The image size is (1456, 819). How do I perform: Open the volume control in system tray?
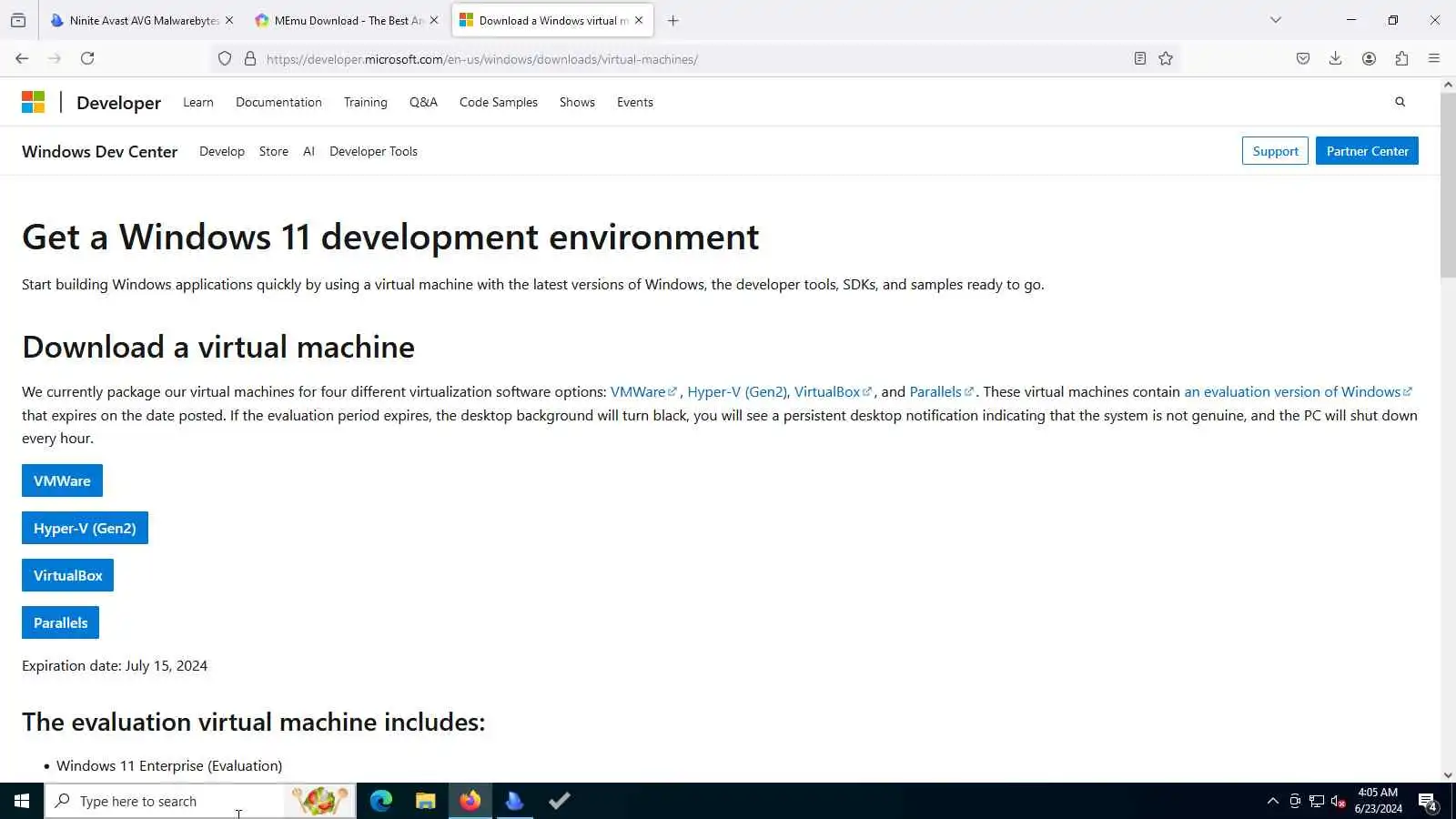[x=1338, y=802]
